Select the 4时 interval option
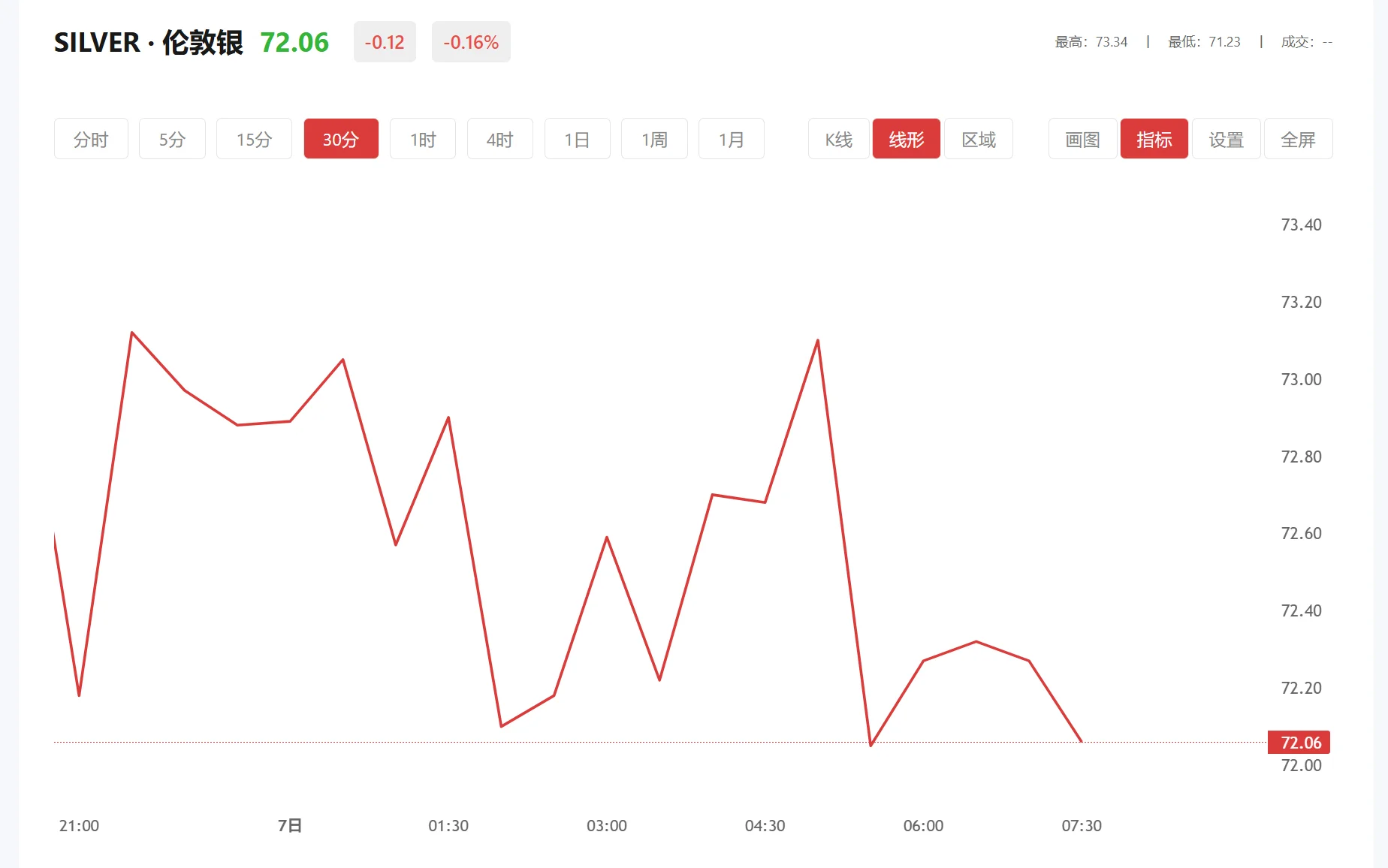This screenshot has height=868, width=1388. (499, 138)
